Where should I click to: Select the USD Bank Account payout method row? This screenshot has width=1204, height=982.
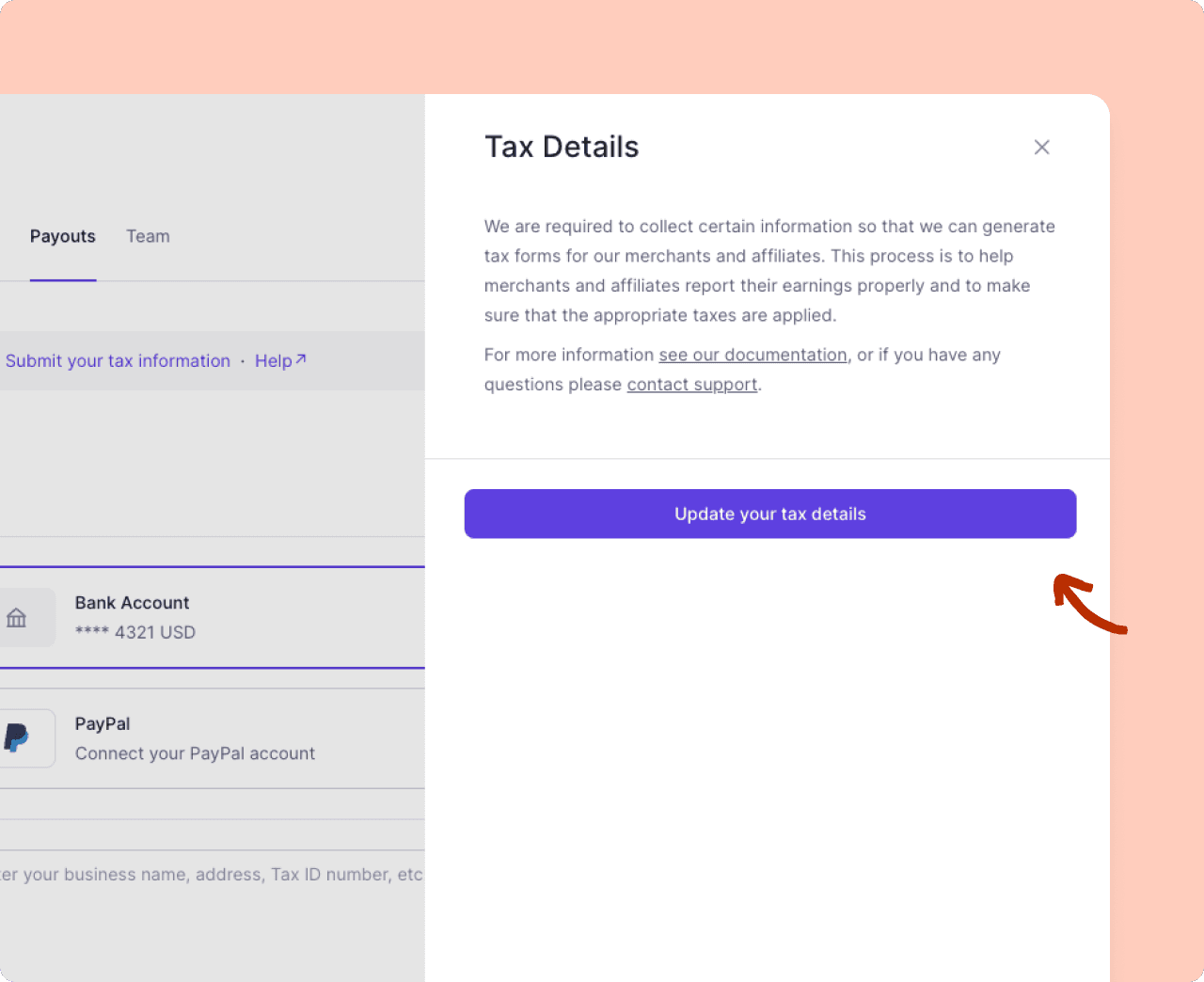click(x=188, y=617)
